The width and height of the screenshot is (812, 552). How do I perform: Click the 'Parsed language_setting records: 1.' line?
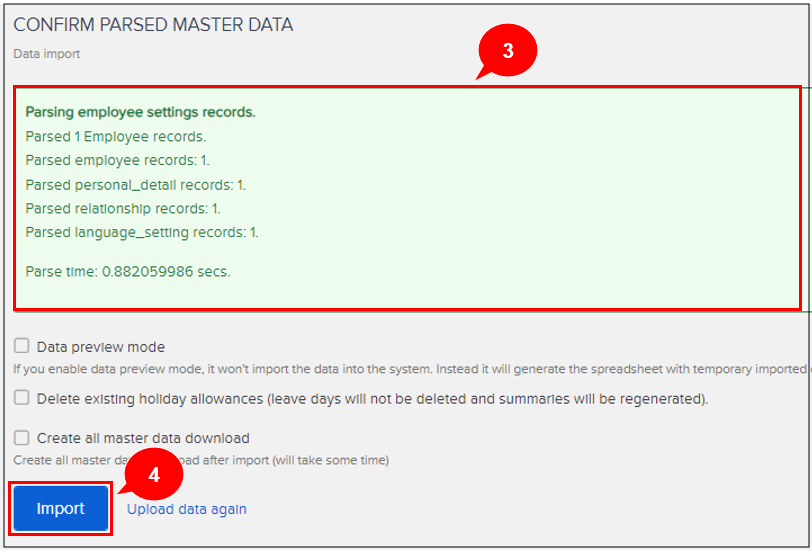click(142, 232)
